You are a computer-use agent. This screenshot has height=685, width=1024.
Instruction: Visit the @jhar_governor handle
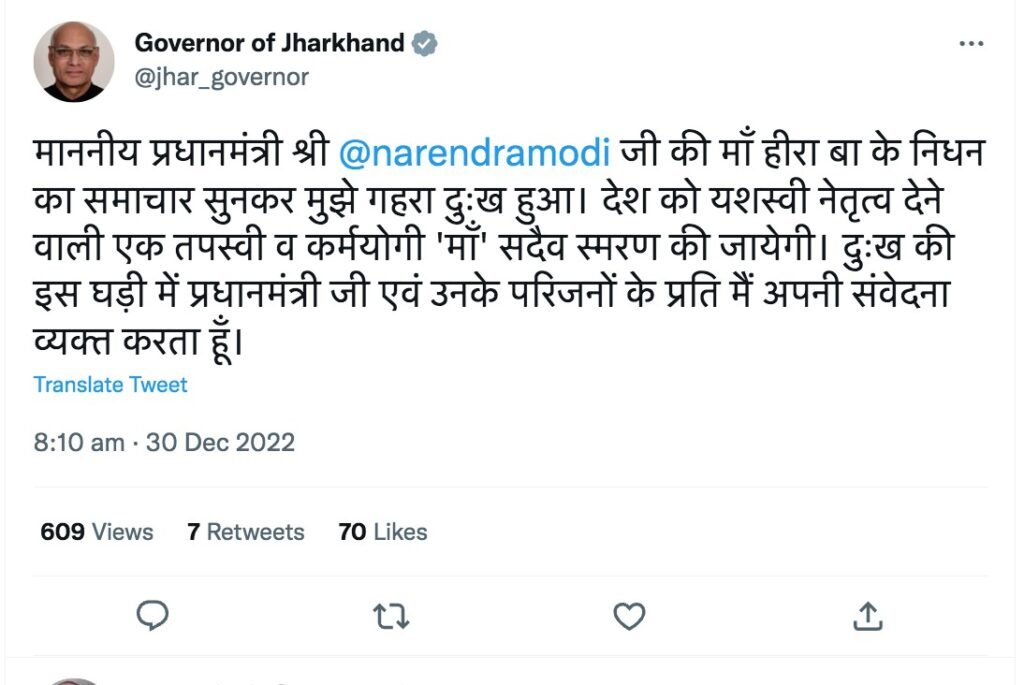pos(221,78)
